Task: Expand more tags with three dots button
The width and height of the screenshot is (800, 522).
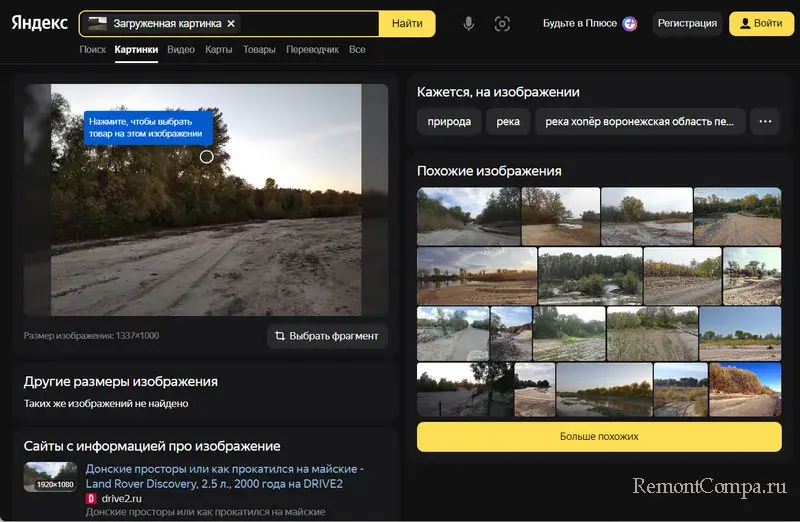Action: click(x=765, y=121)
